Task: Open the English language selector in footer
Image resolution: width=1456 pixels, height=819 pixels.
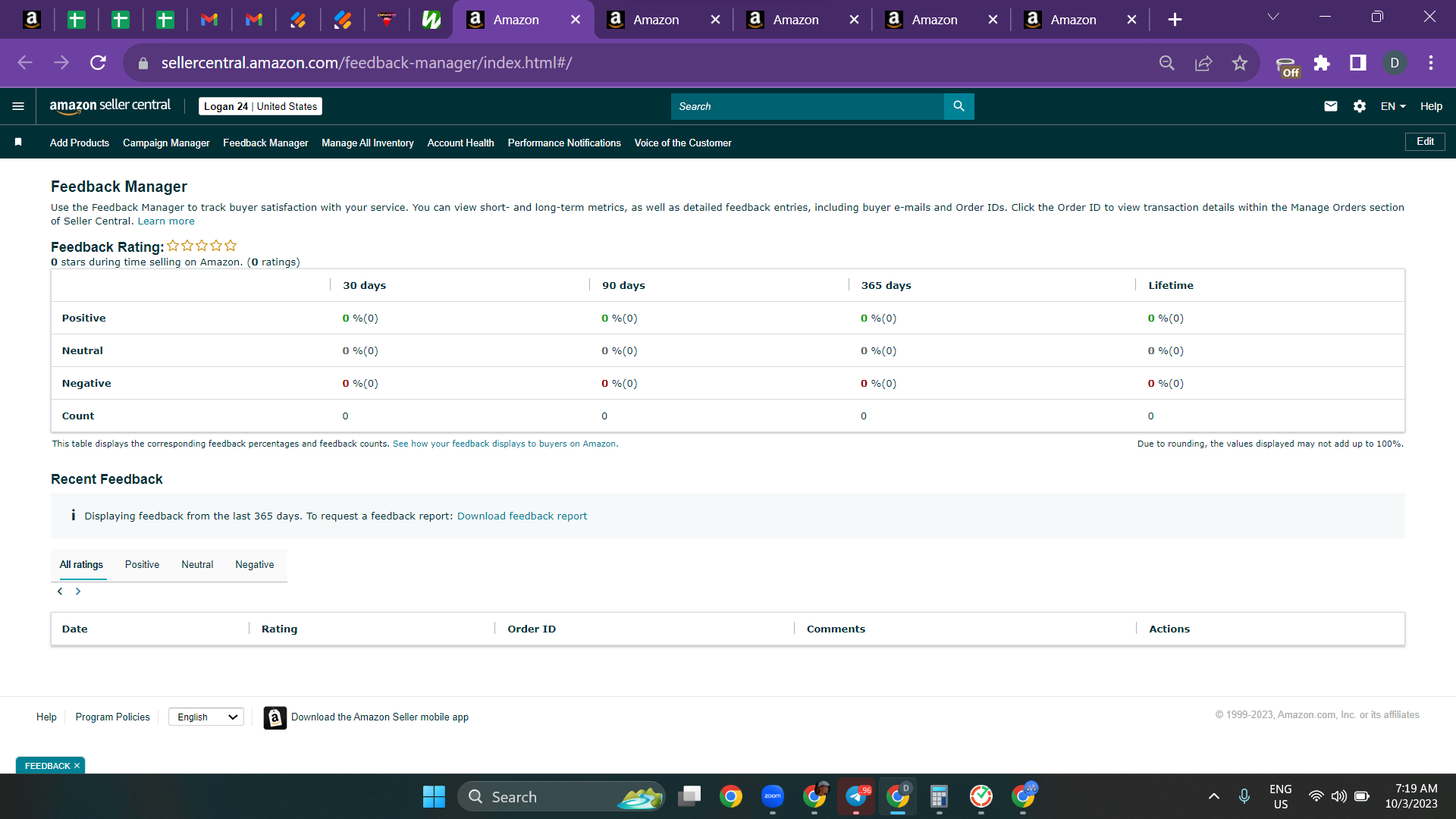Action: (206, 717)
